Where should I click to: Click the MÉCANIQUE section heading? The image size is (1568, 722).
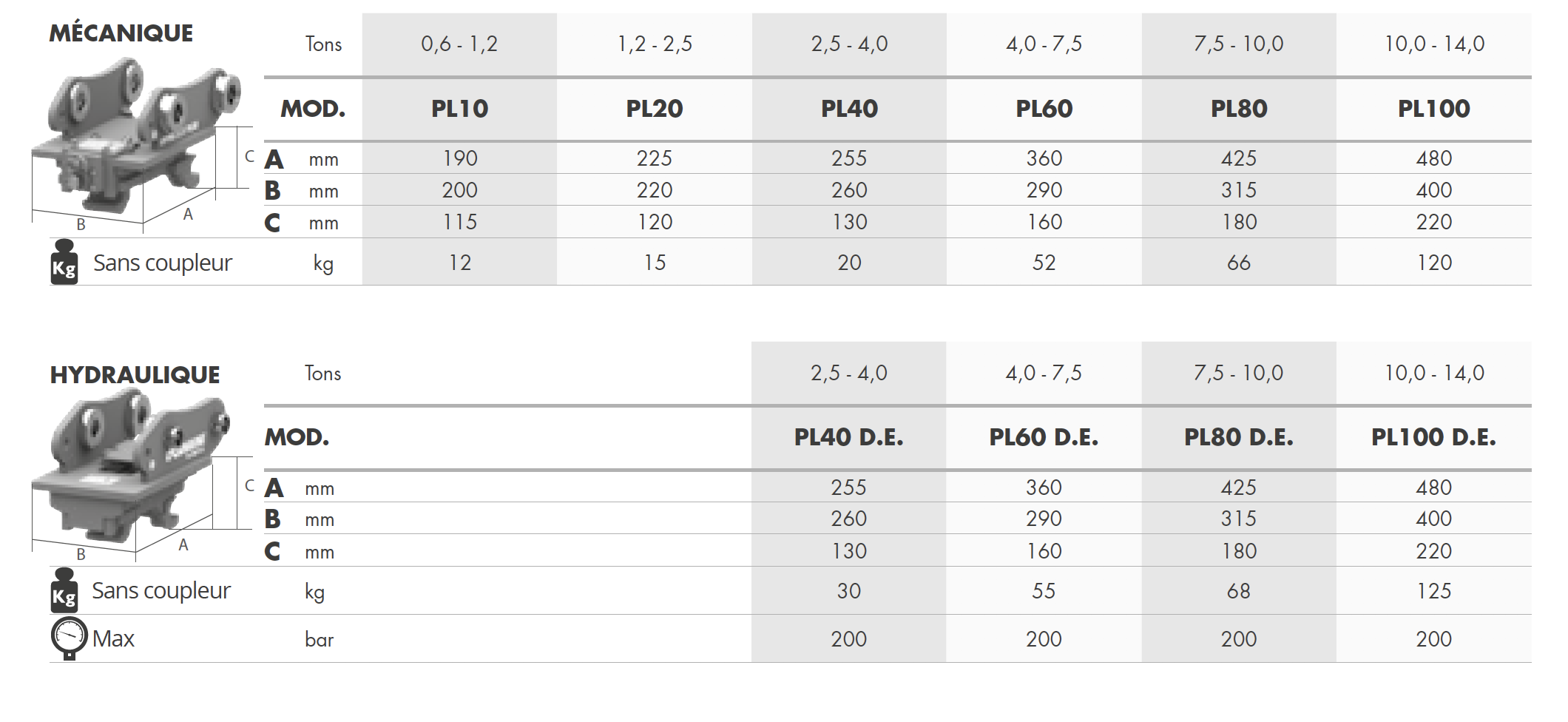(121, 33)
